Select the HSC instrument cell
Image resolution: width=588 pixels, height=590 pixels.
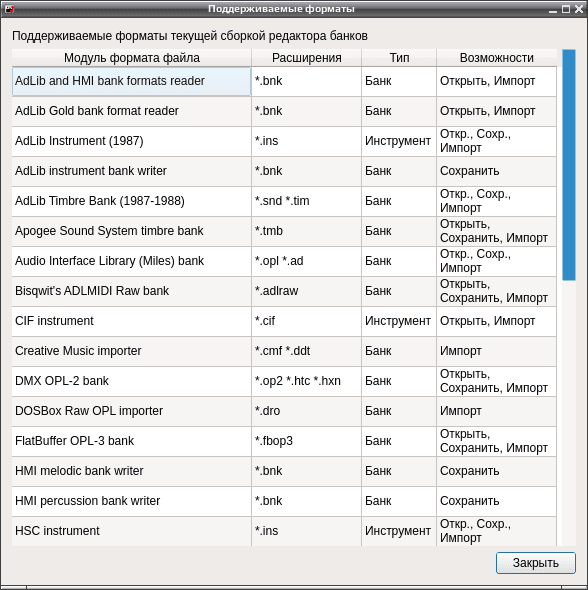[132, 531]
